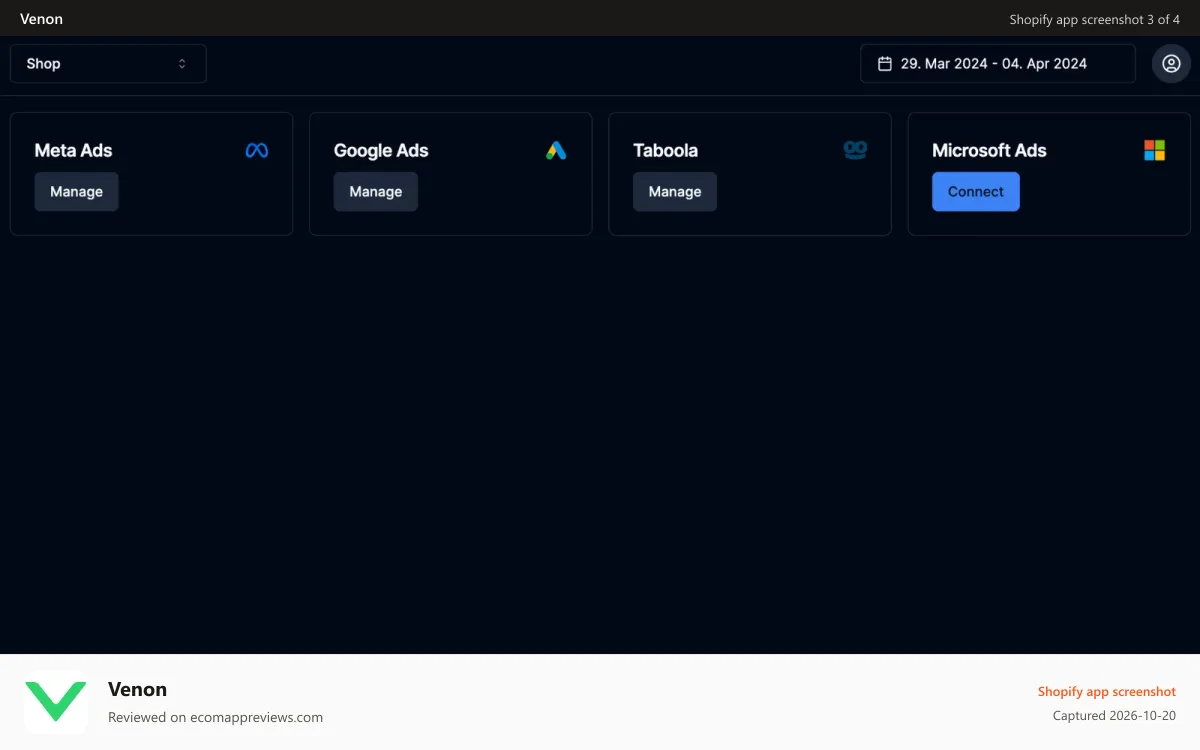
Task: Click the Google Ads card title
Action: click(381, 150)
